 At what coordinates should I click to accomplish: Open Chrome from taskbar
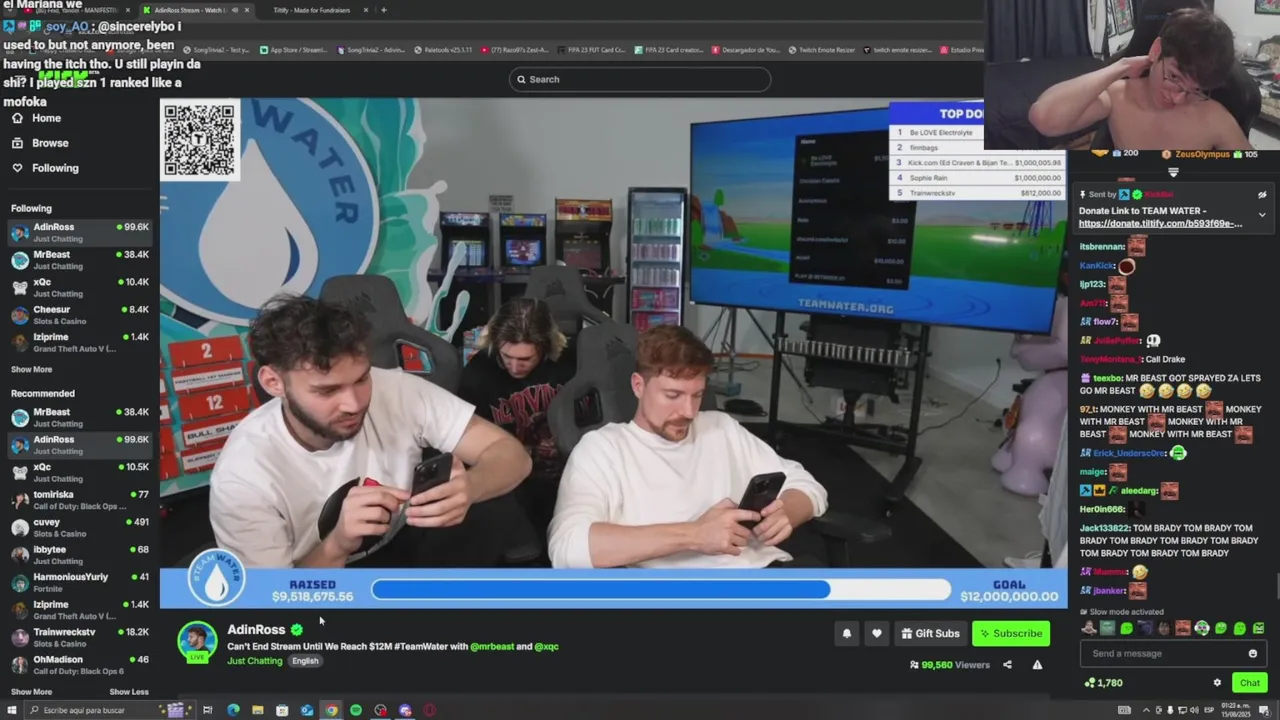click(x=331, y=710)
